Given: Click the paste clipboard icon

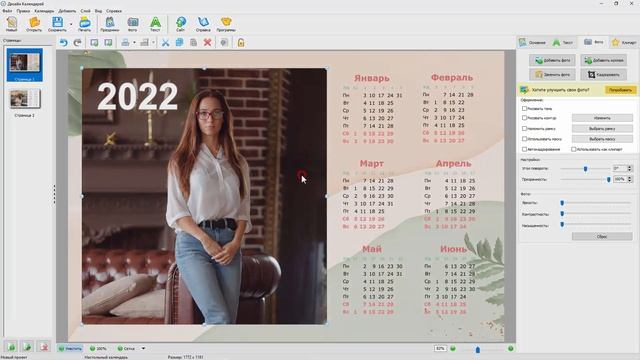Looking at the screenshot, I should (x=193, y=42).
